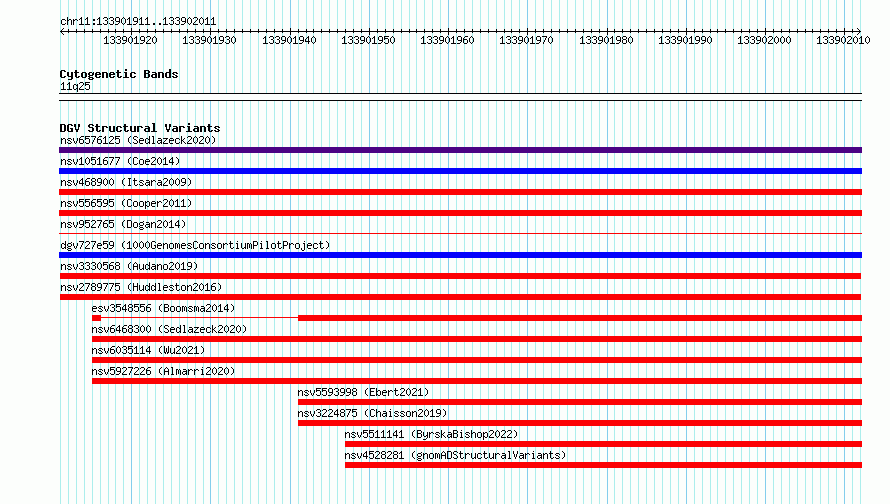The image size is (890, 504).
Task: Open the nsv5927226 (Almarri2020) label
Action: 163,371
